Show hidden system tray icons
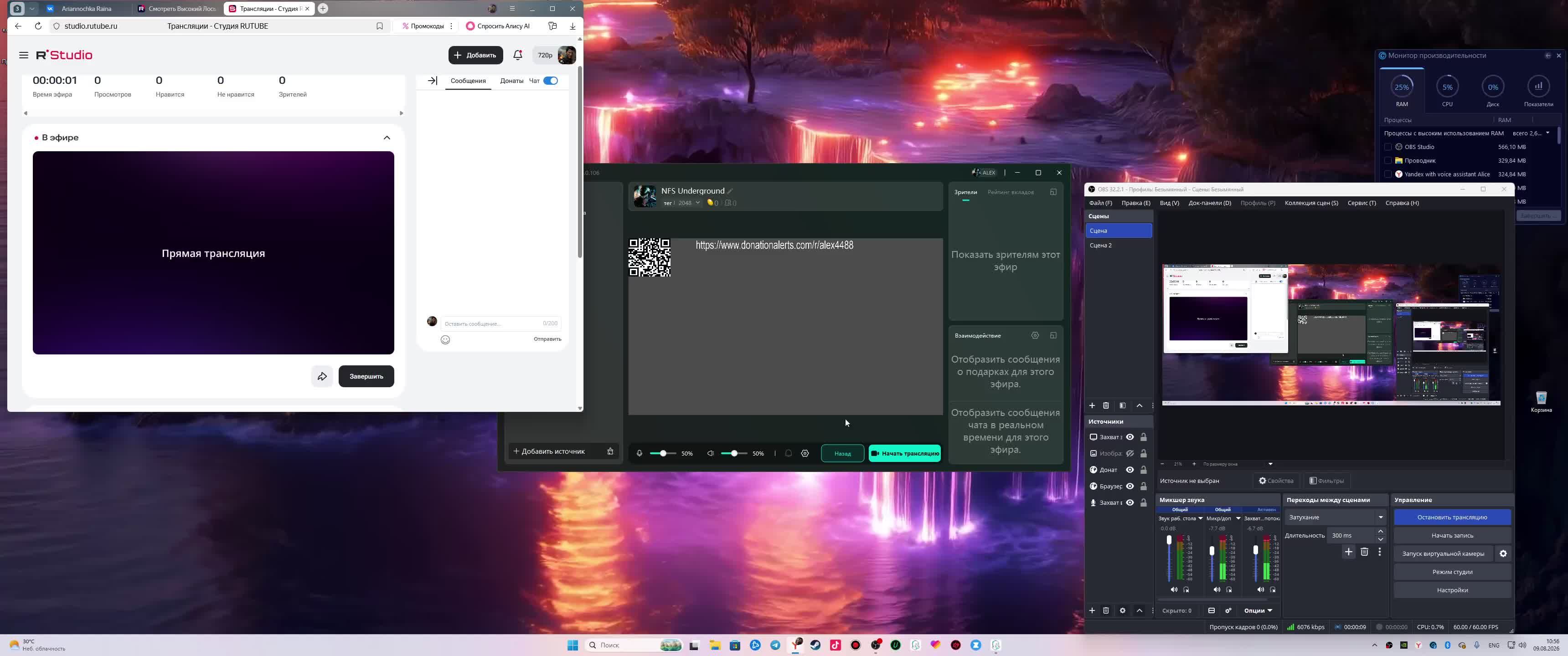Screen dimensions: 1568x656 [1374, 645]
